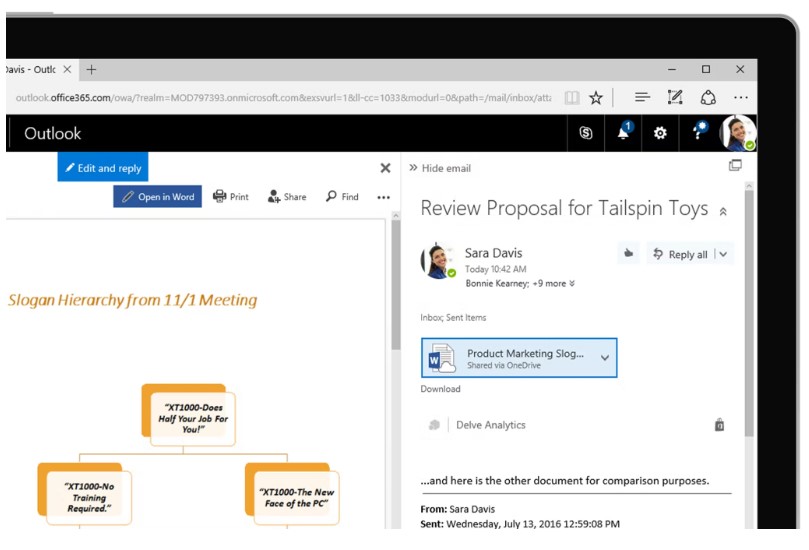Add page to favorites with star
809x550 pixels.
[596, 98]
